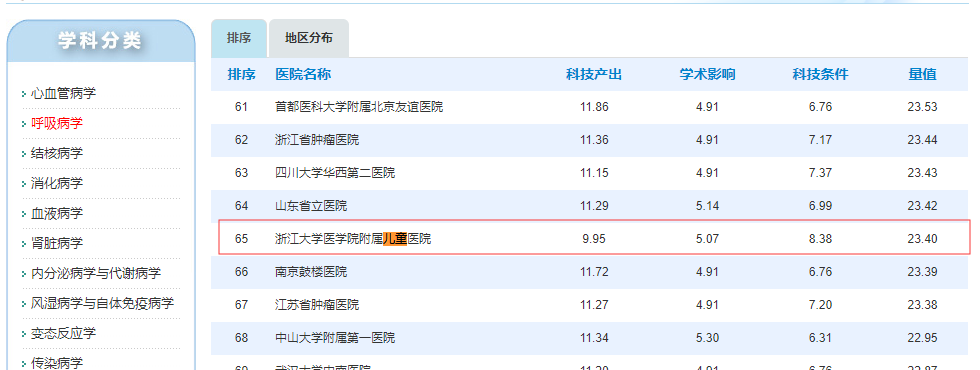
Task: Click 量值 score 23.43
Action: click(x=922, y=173)
